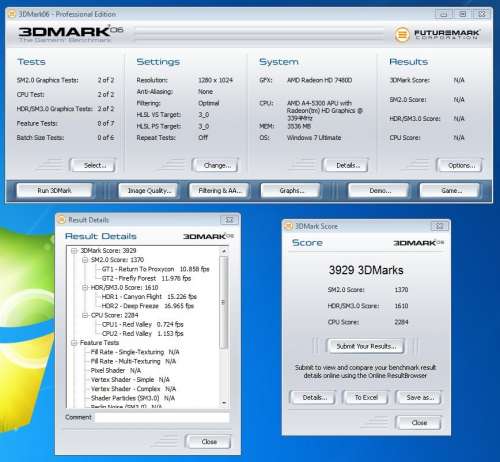The image size is (500, 462).
Task: Click Close button in Result Details
Action: 208,442
